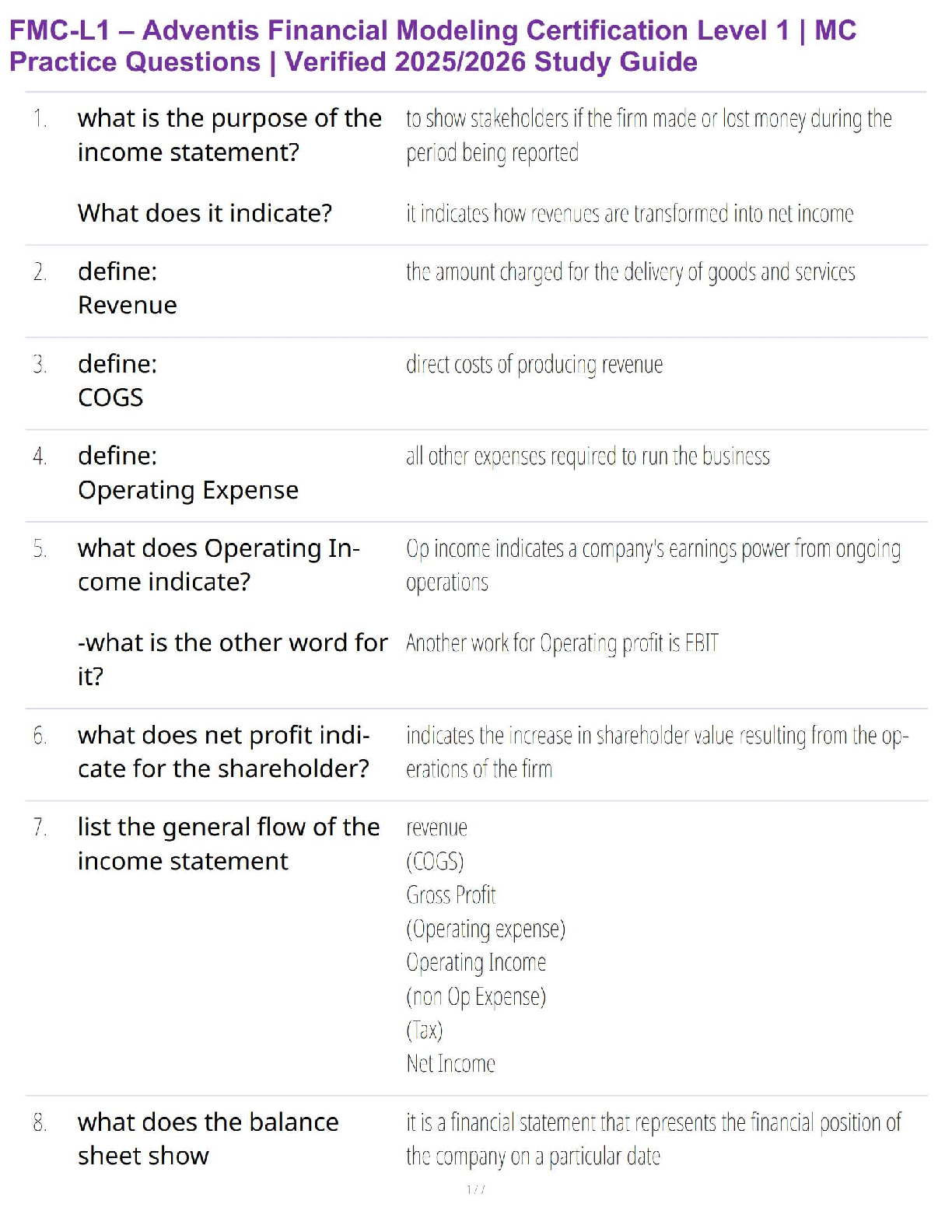This screenshot has width=952, height=1232.
Task: Click question number 1 marker
Action: pyautogui.click(x=40, y=119)
